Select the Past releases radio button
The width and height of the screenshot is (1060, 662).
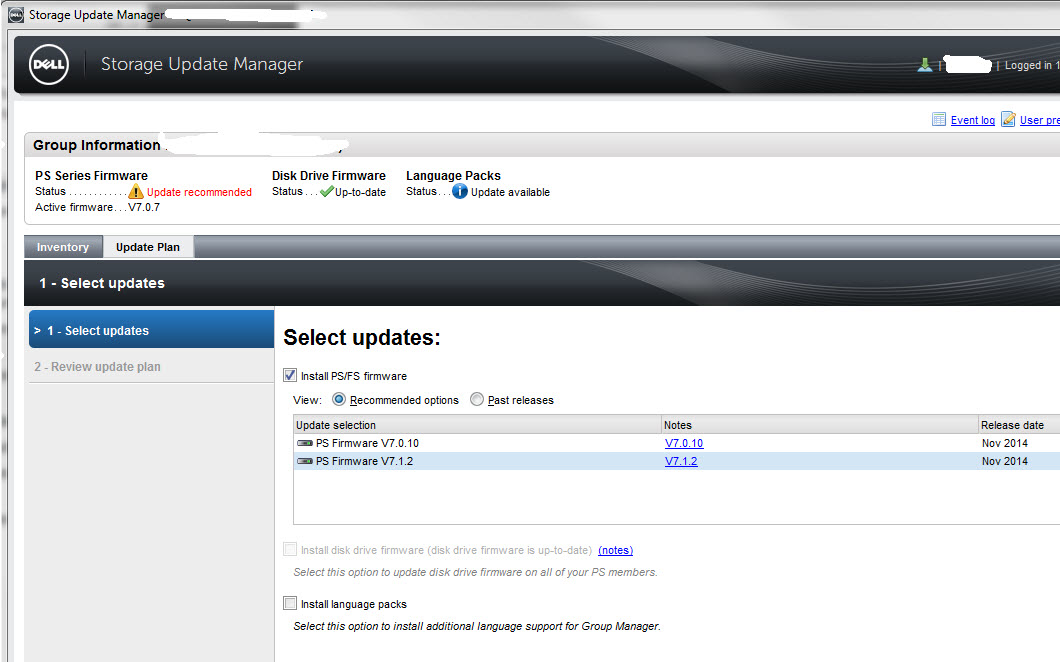point(477,400)
